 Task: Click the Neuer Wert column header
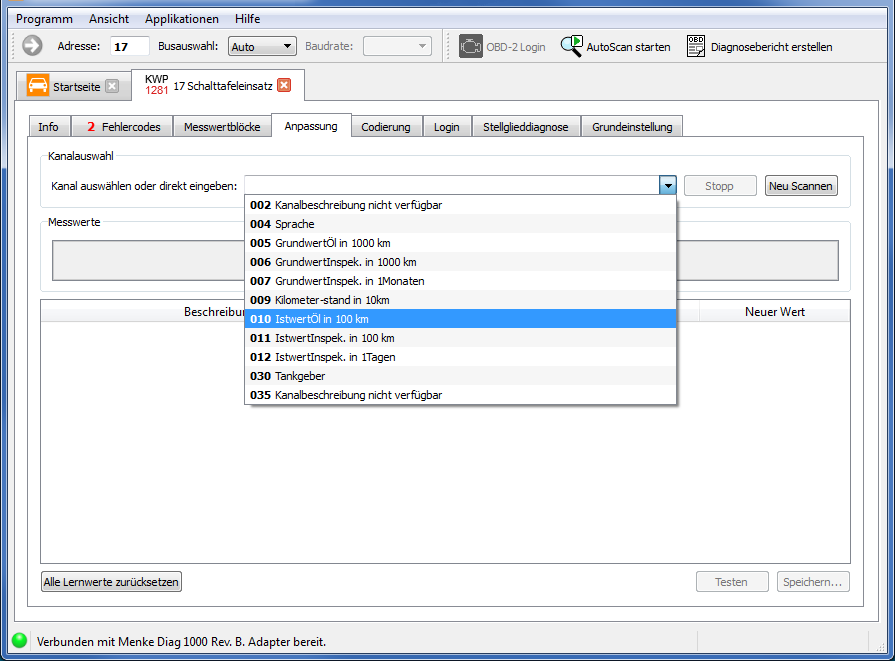tap(774, 312)
